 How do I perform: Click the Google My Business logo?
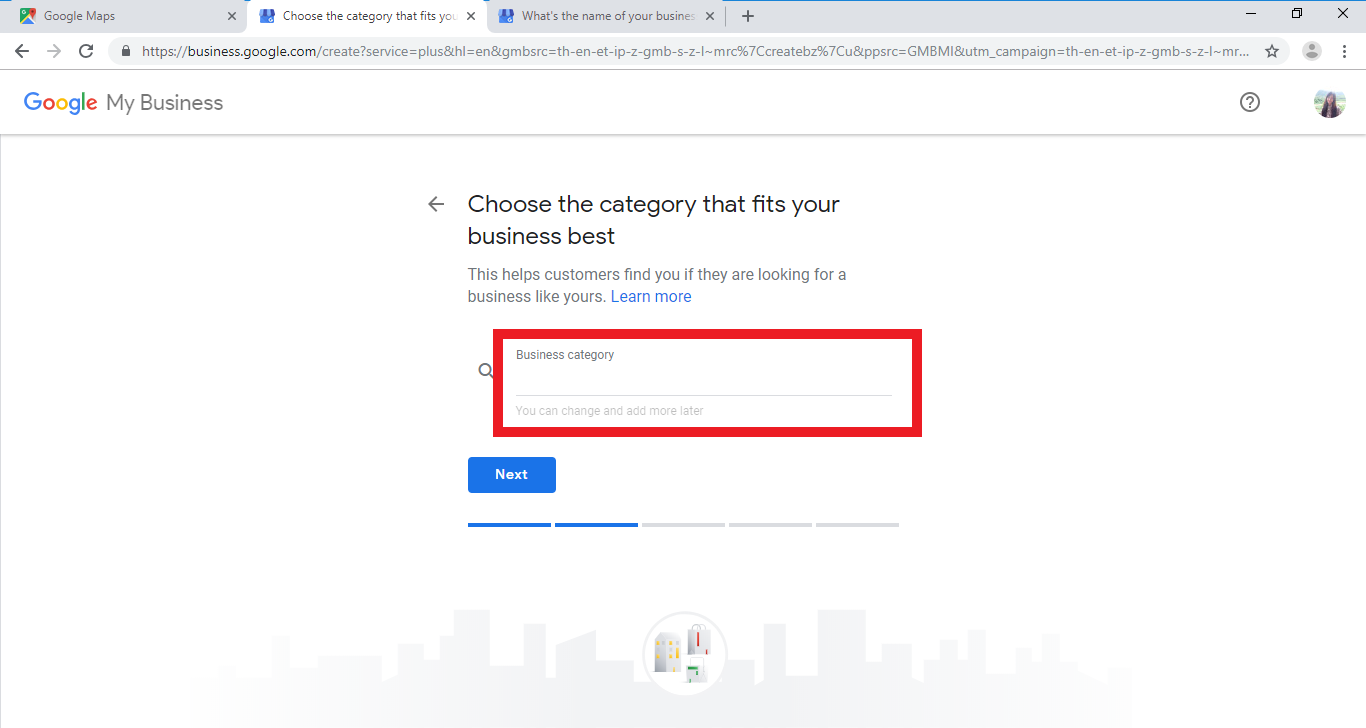click(x=123, y=103)
